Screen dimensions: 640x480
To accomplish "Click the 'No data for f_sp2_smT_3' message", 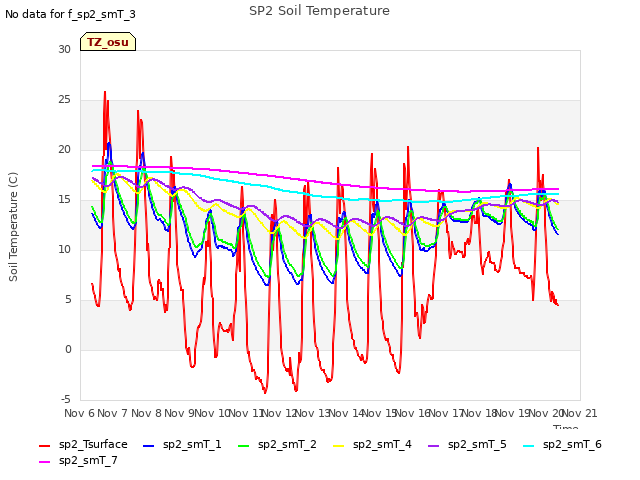I will 70,14.
